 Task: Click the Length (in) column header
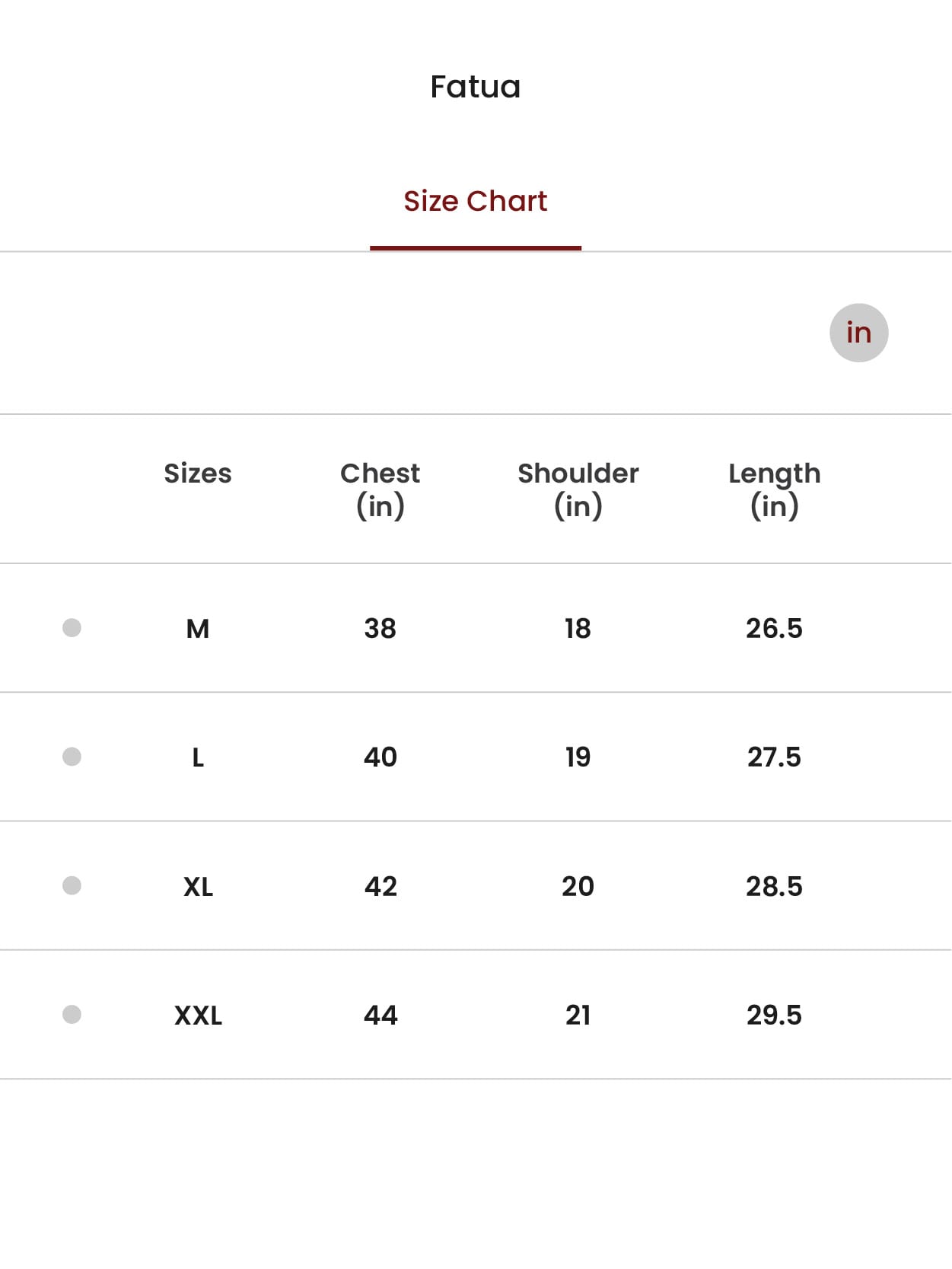774,489
